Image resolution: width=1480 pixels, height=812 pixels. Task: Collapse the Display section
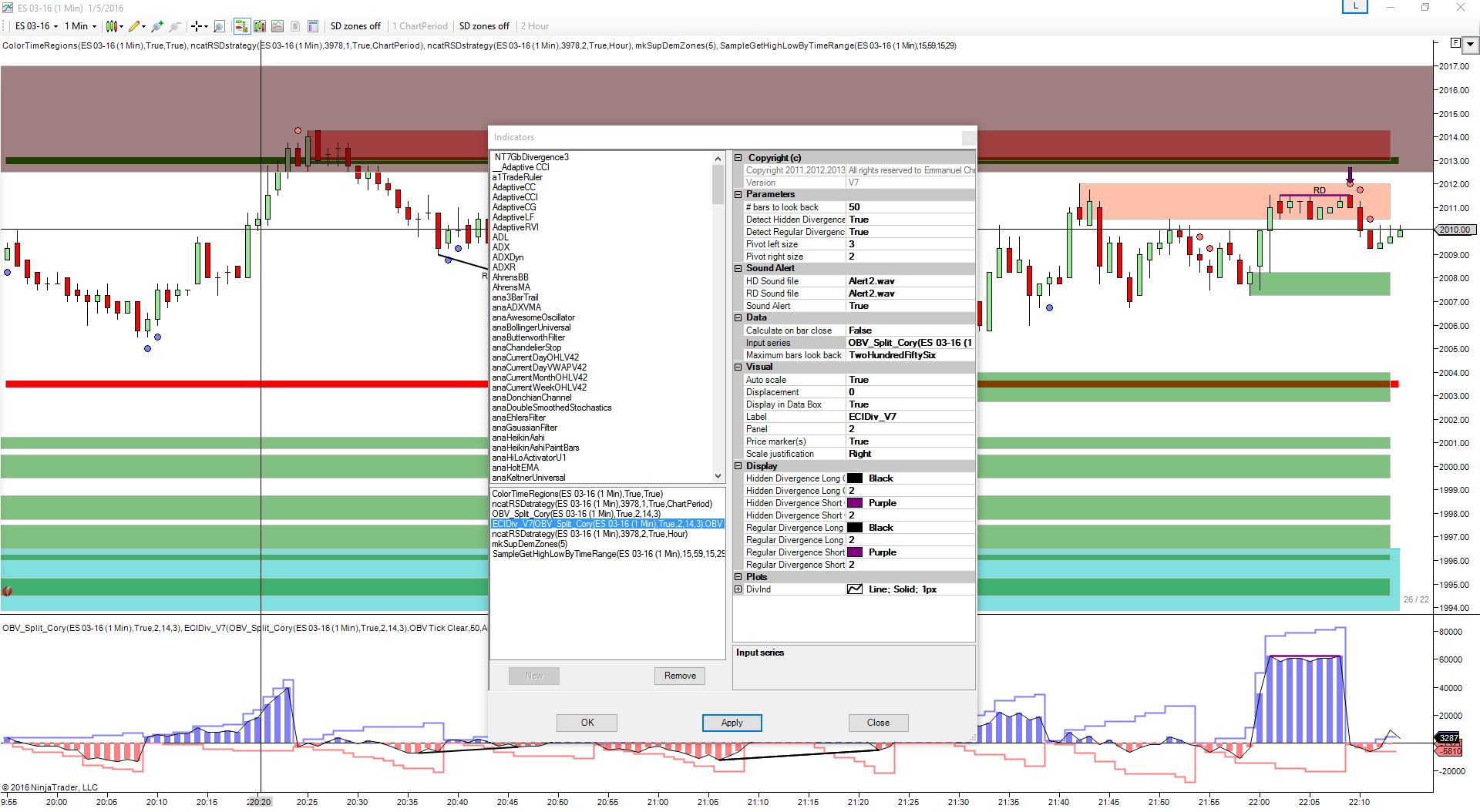(x=738, y=466)
